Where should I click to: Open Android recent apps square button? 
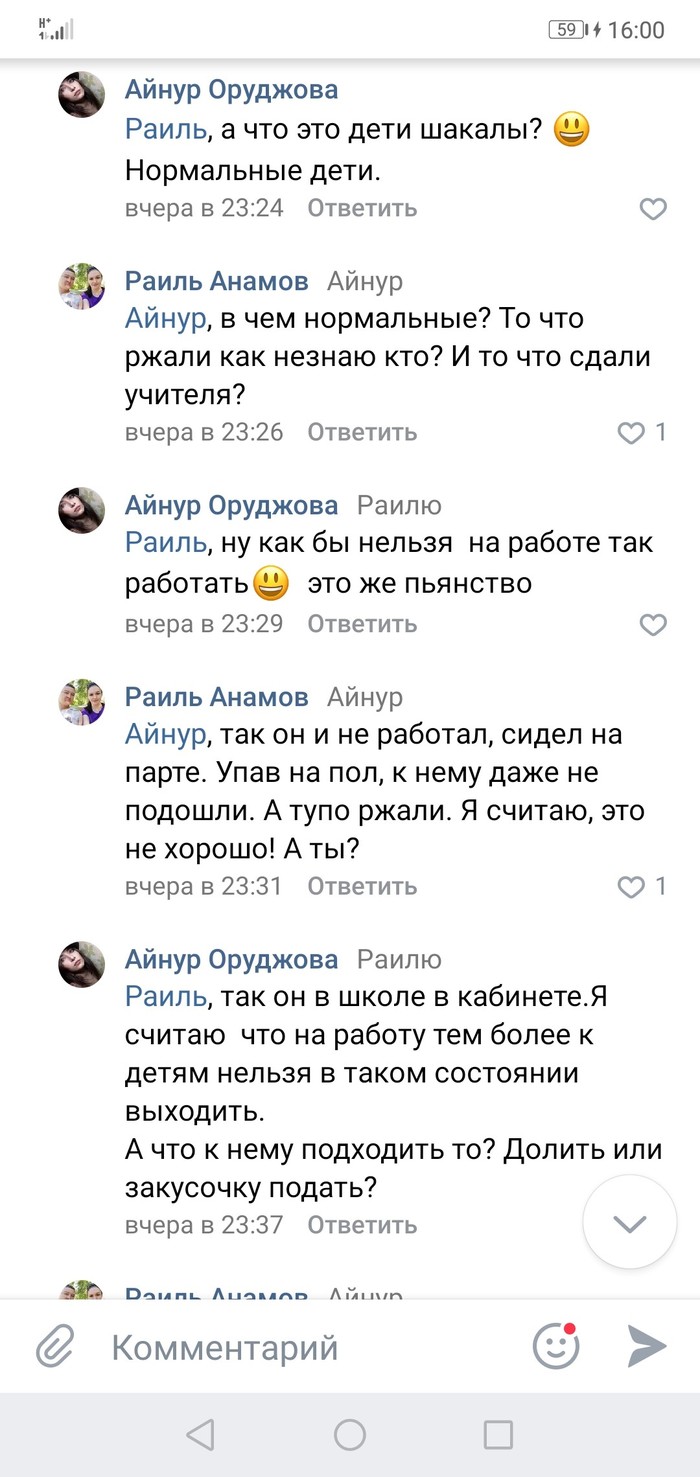(498, 1435)
